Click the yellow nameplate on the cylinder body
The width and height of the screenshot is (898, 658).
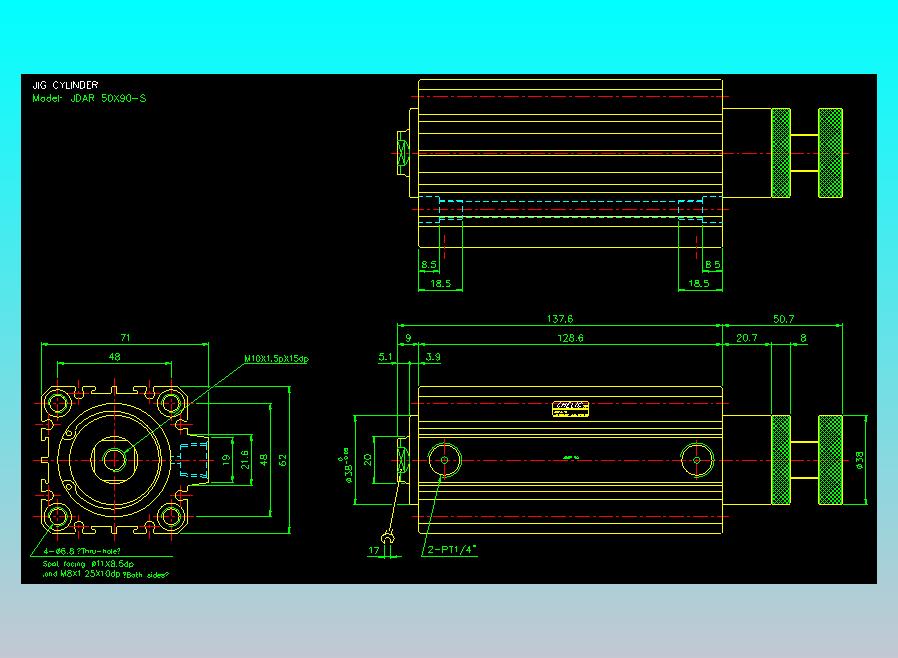click(x=570, y=409)
